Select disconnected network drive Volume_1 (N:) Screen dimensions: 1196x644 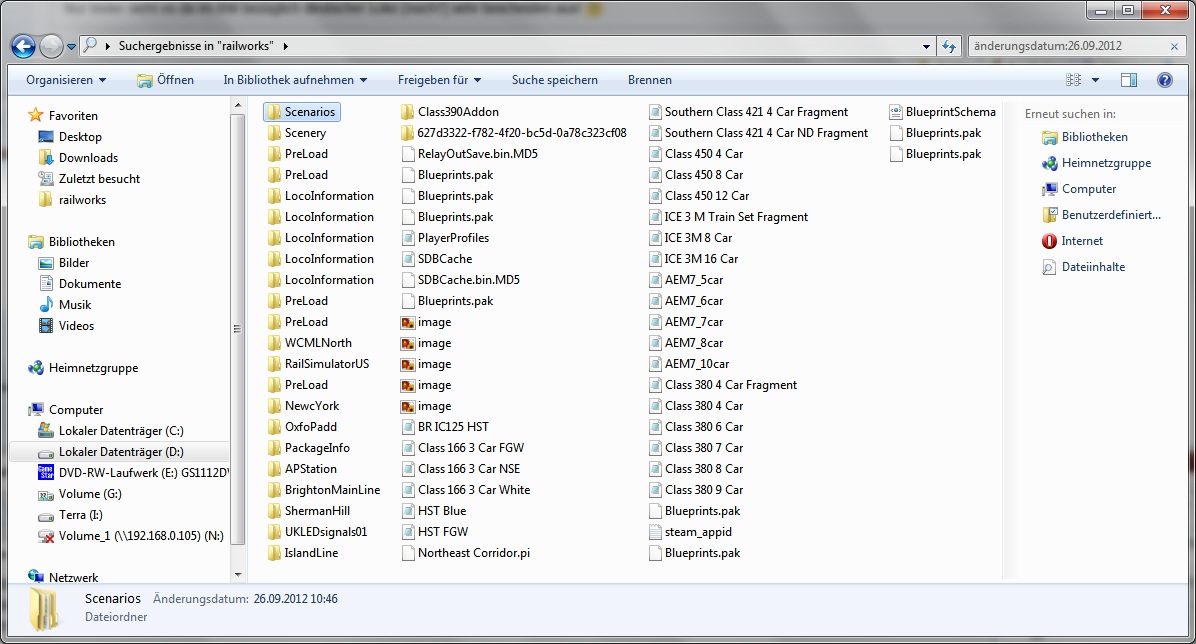coord(141,536)
